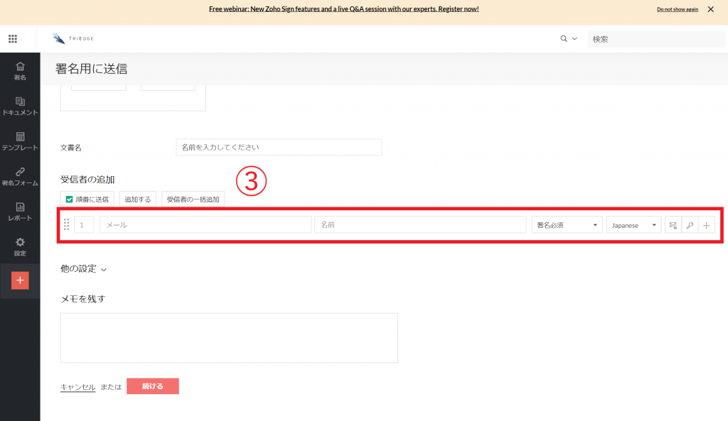The width and height of the screenshot is (728, 421).
Task: Focus the 検索 search field
Action: (x=656, y=39)
